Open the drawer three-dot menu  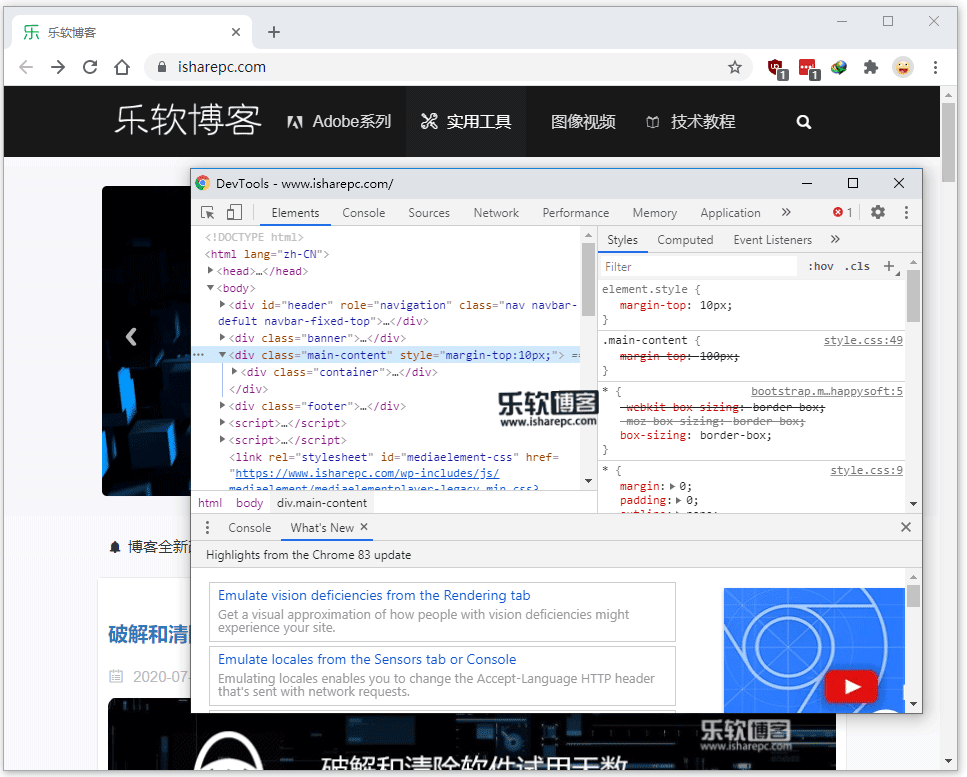click(207, 528)
